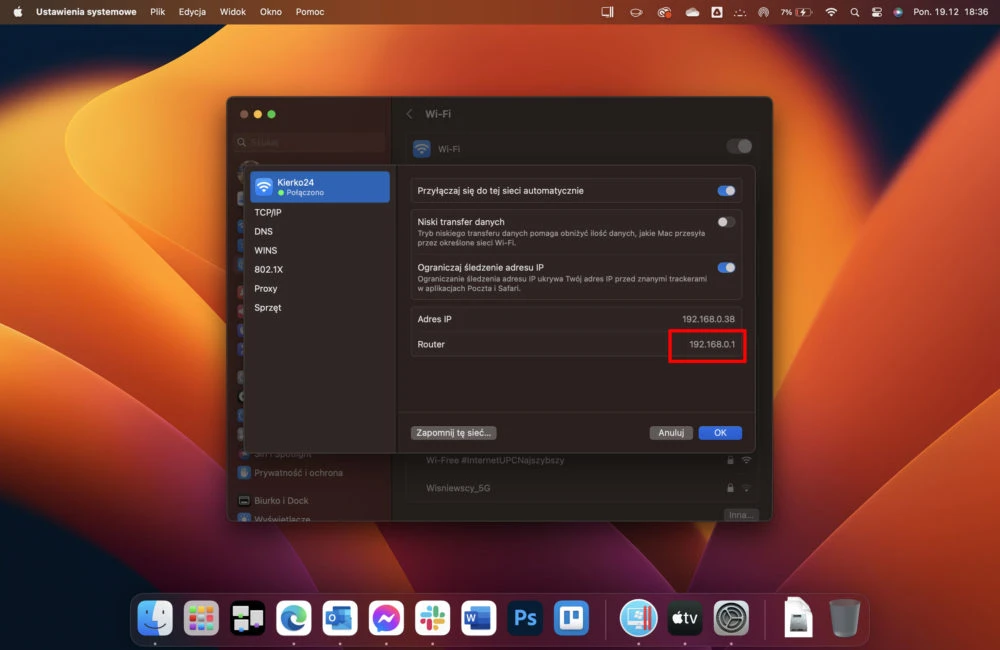The height and width of the screenshot is (650, 1000).
Task: Launch Microsoft Edge from the Dock
Action: pos(293,617)
